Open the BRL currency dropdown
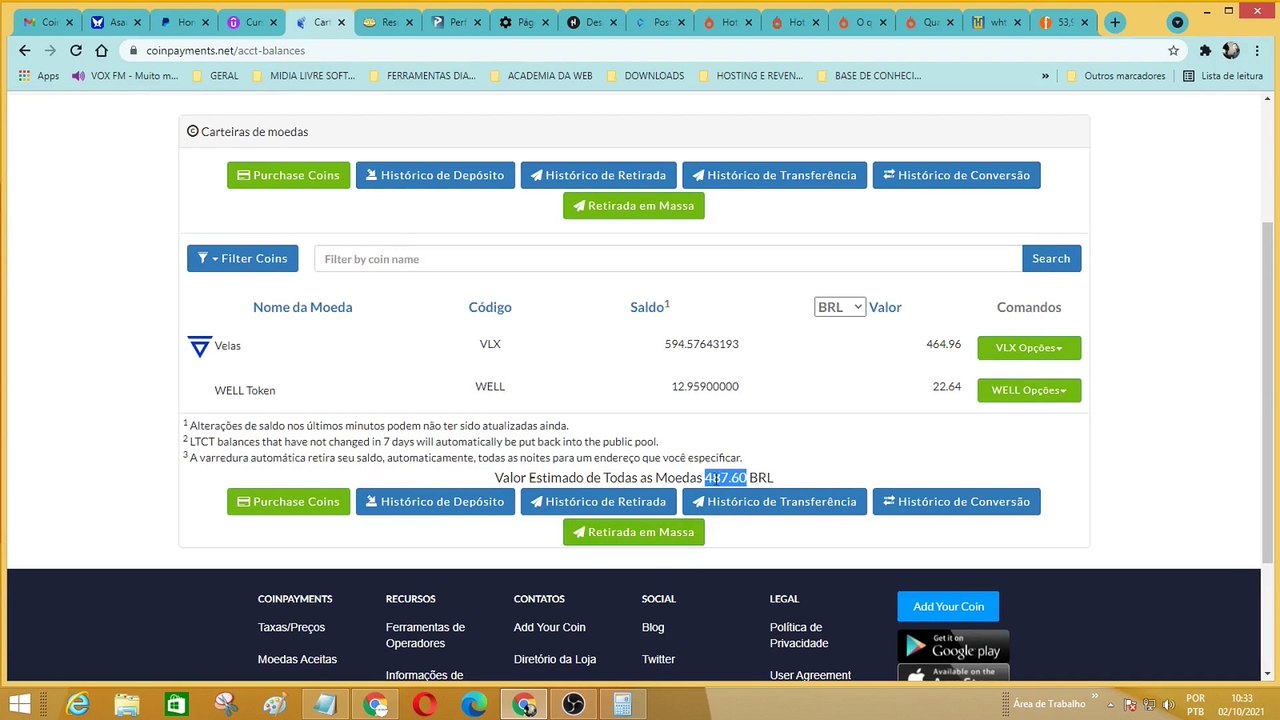This screenshot has height=720, width=1280. coord(840,307)
